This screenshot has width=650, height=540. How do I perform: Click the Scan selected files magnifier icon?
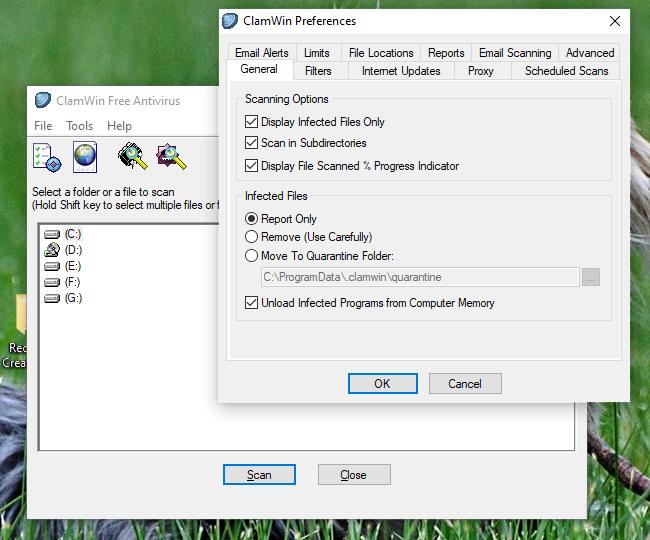171,156
